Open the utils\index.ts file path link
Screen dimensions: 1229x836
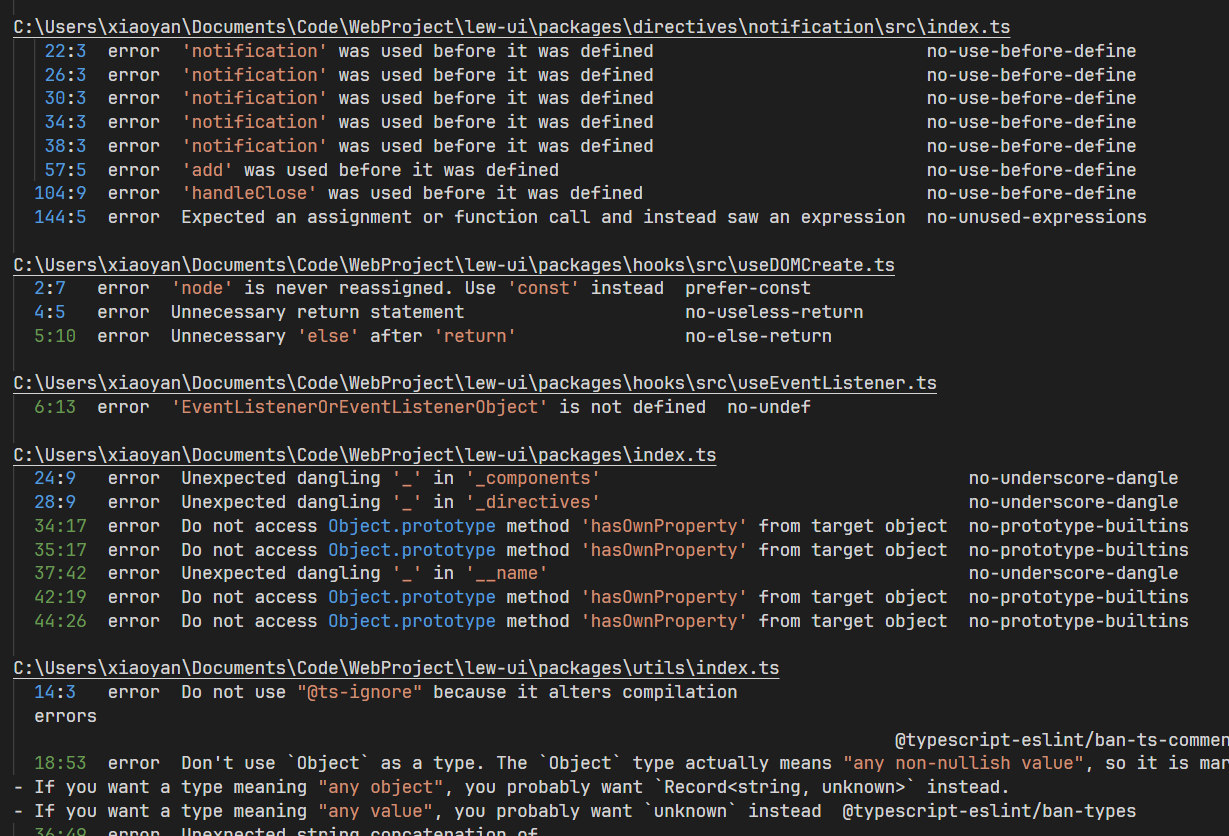pos(396,668)
